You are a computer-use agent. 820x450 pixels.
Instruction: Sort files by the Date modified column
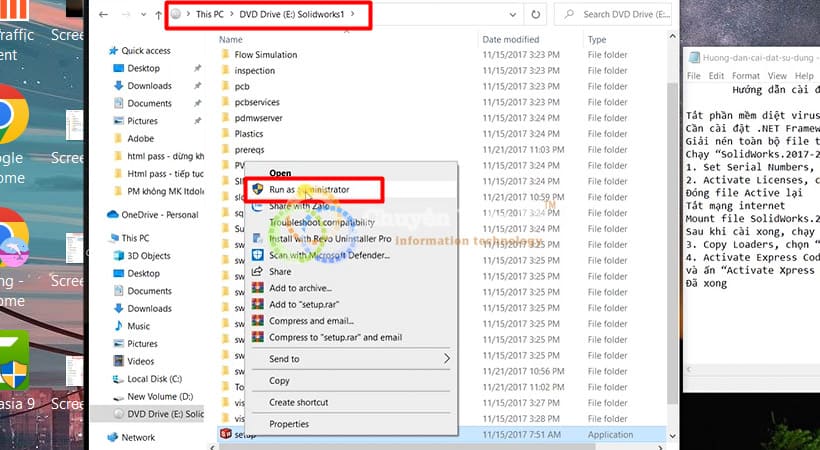pyautogui.click(x=512, y=39)
